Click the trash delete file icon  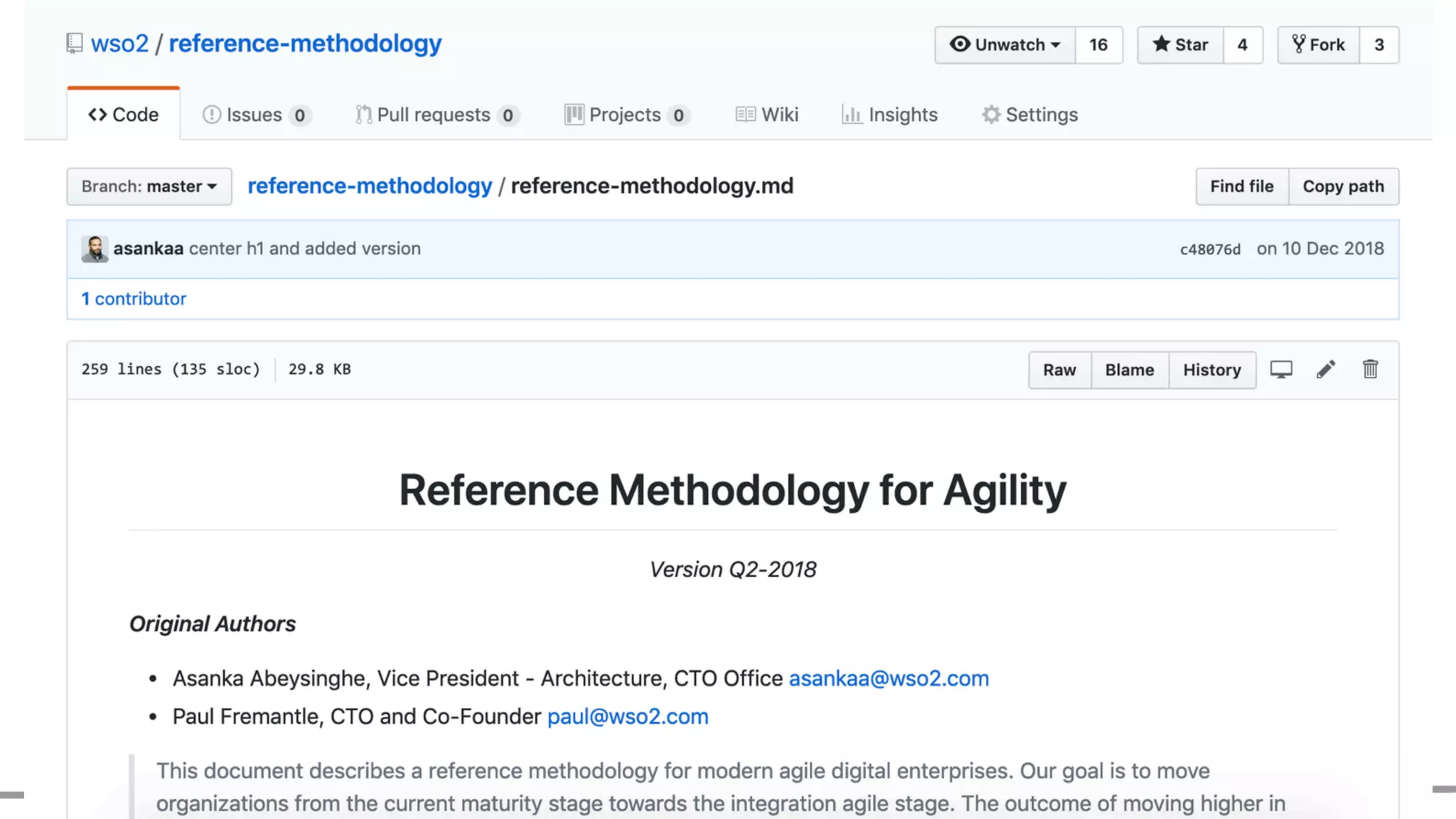pyautogui.click(x=1370, y=370)
